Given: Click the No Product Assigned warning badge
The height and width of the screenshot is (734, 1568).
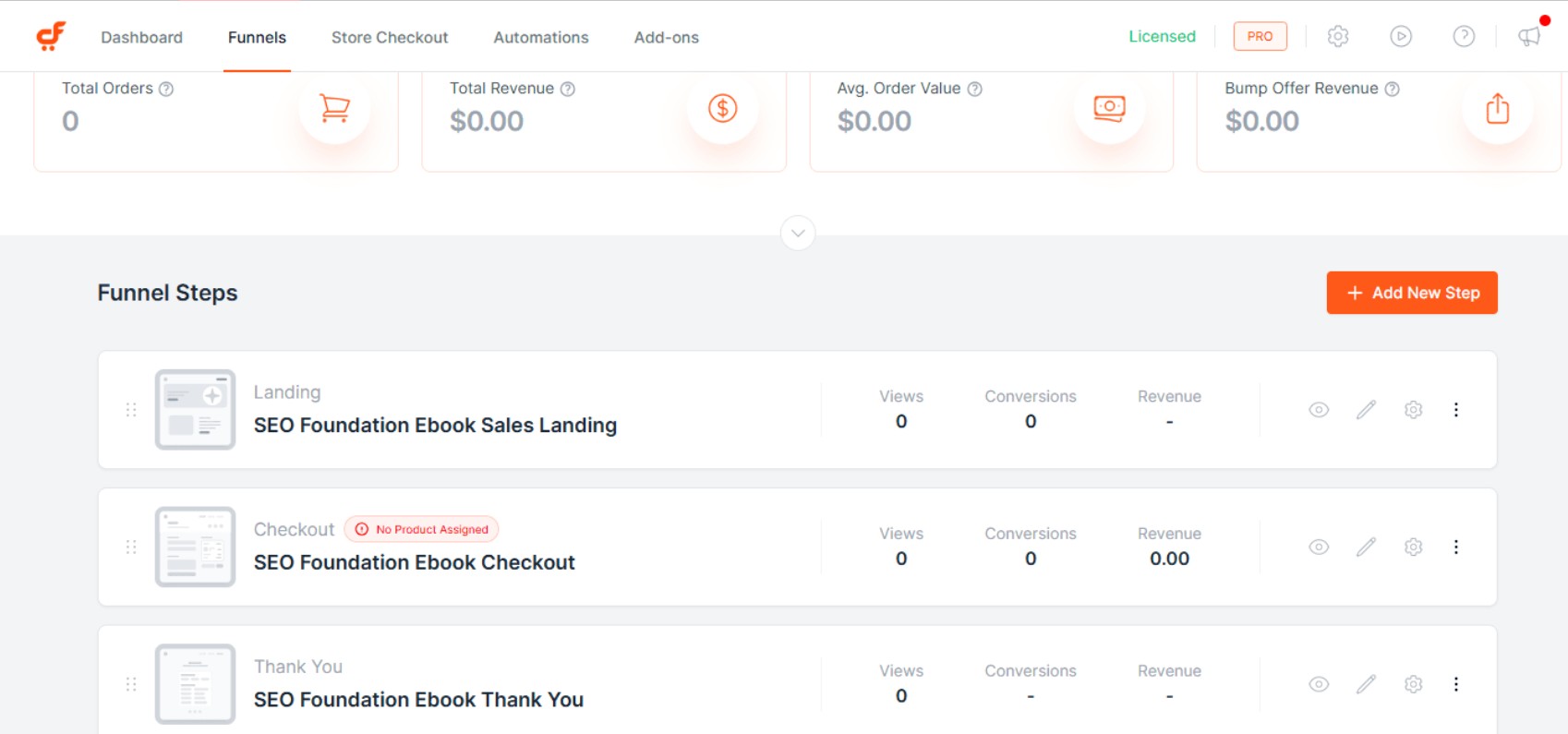Looking at the screenshot, I should [421, 529].
